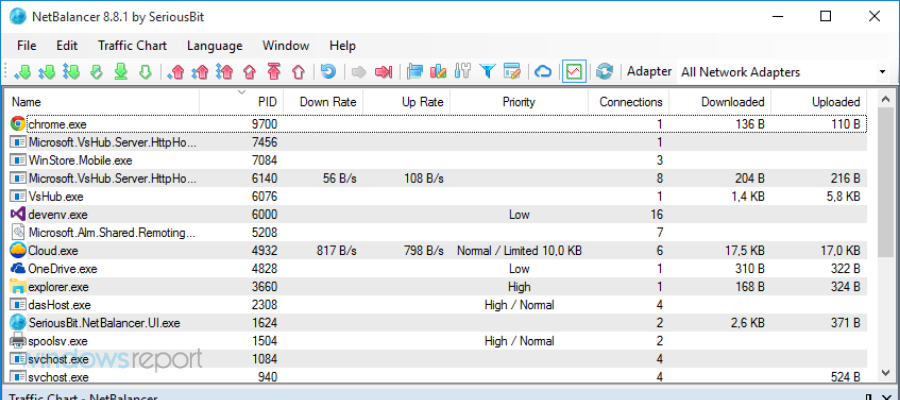Click the calendar with pencil rules icon

(x=511, y=72)
